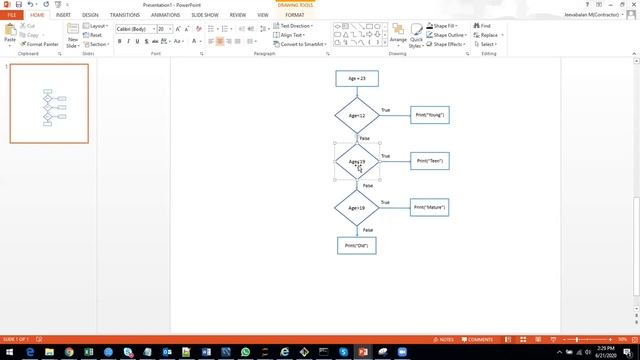Select slide 1 thumbnail
This screenshot has width=640, height=360.
click(x=49, y=103)
